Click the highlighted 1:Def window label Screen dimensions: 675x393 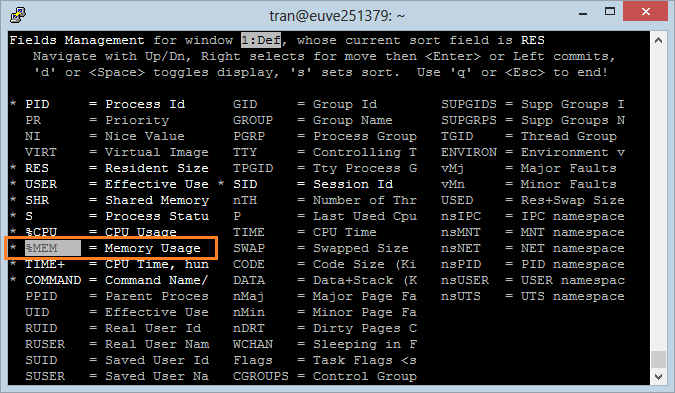coord(261,40)
